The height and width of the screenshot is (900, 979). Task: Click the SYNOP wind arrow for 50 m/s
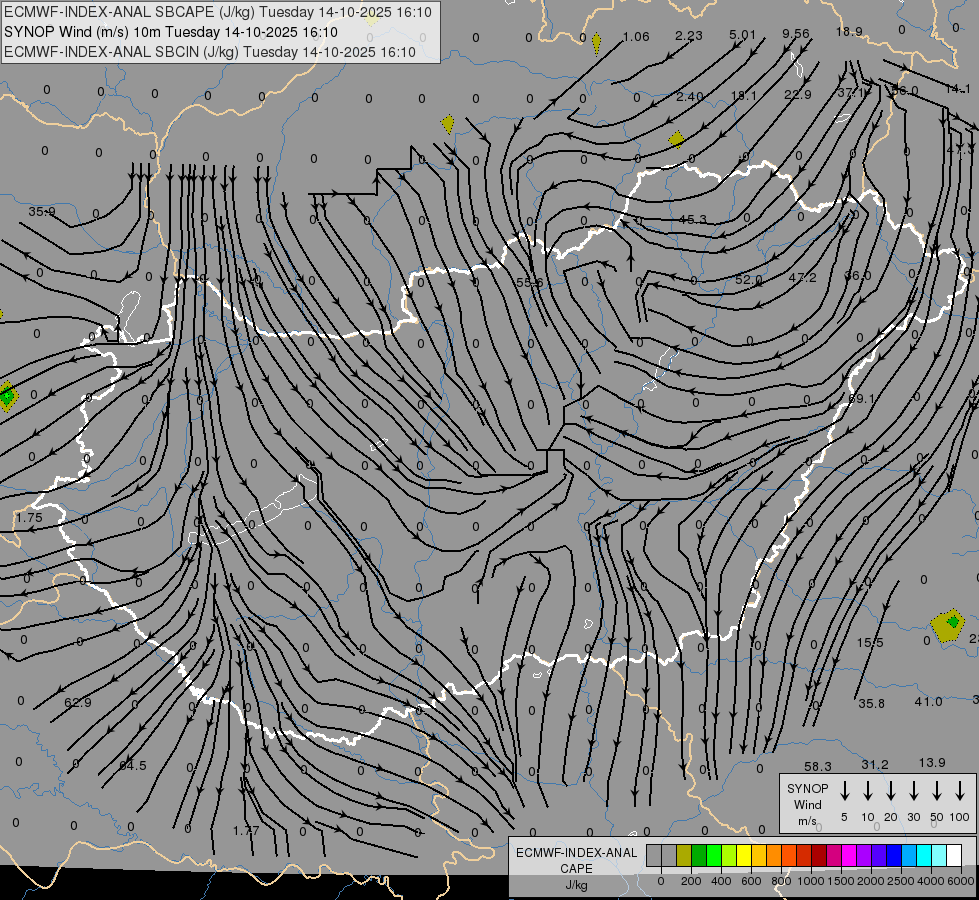(x=937, y=791)
